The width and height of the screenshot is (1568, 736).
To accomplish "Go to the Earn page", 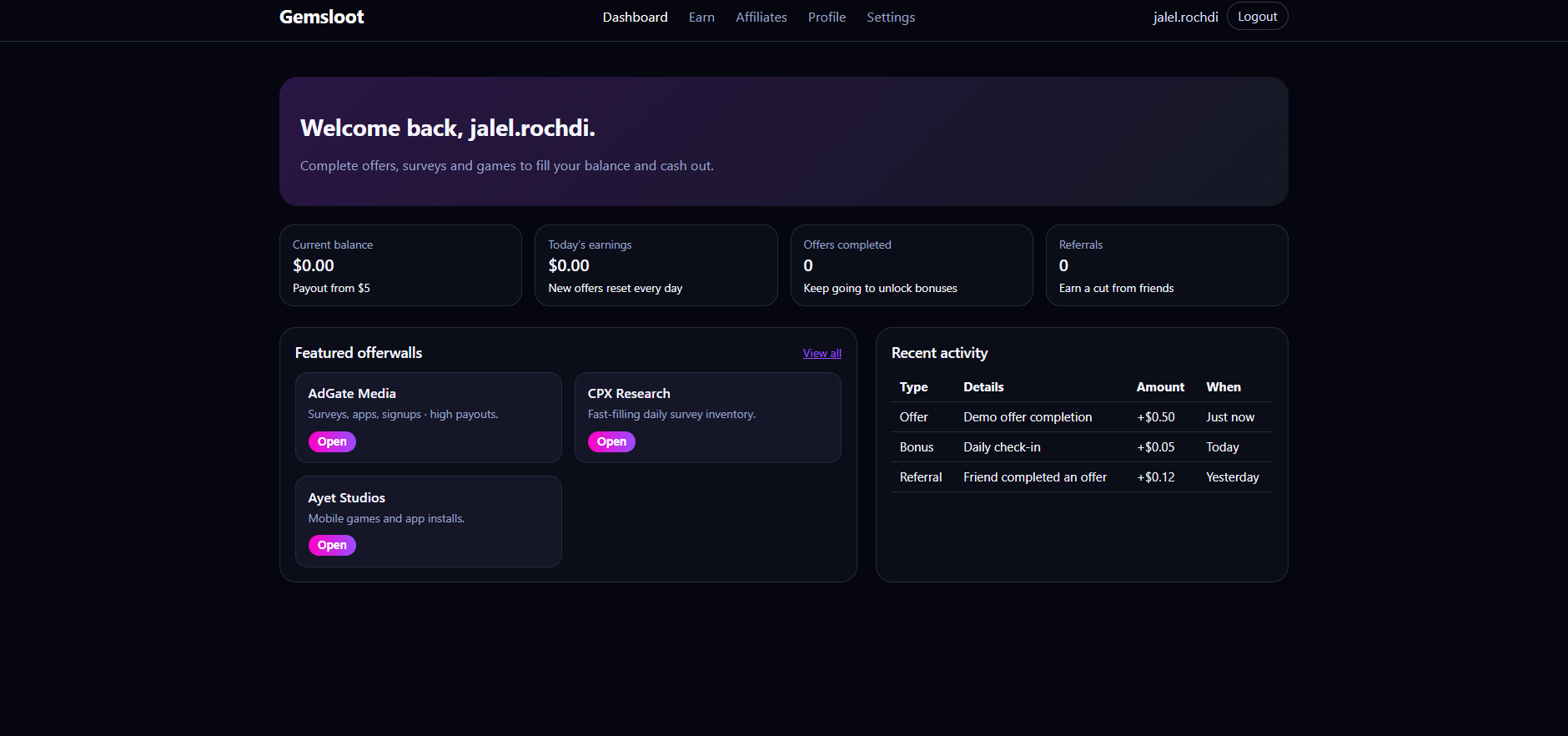I will [701, 17].
